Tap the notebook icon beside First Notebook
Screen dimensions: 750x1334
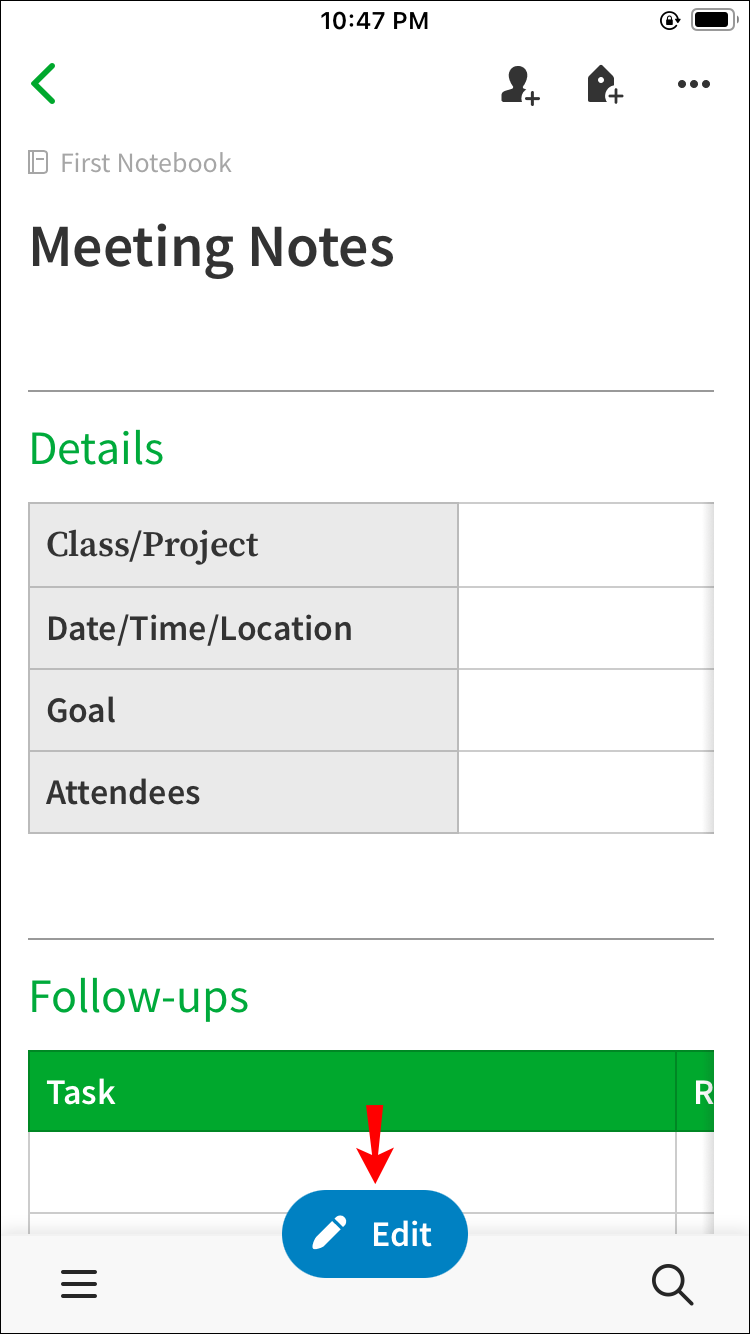click(38, 163)
